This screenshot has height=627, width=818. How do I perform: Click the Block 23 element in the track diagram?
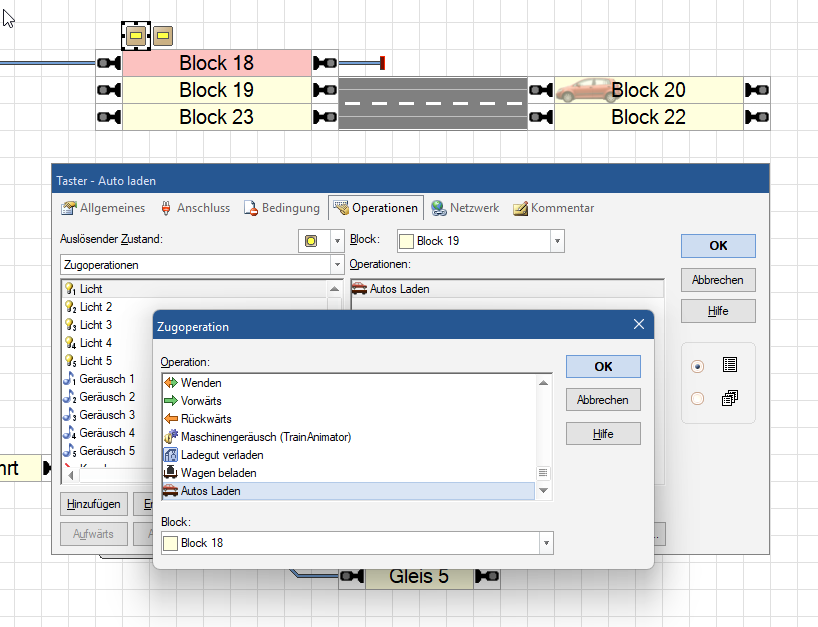(x=216, y=117)
